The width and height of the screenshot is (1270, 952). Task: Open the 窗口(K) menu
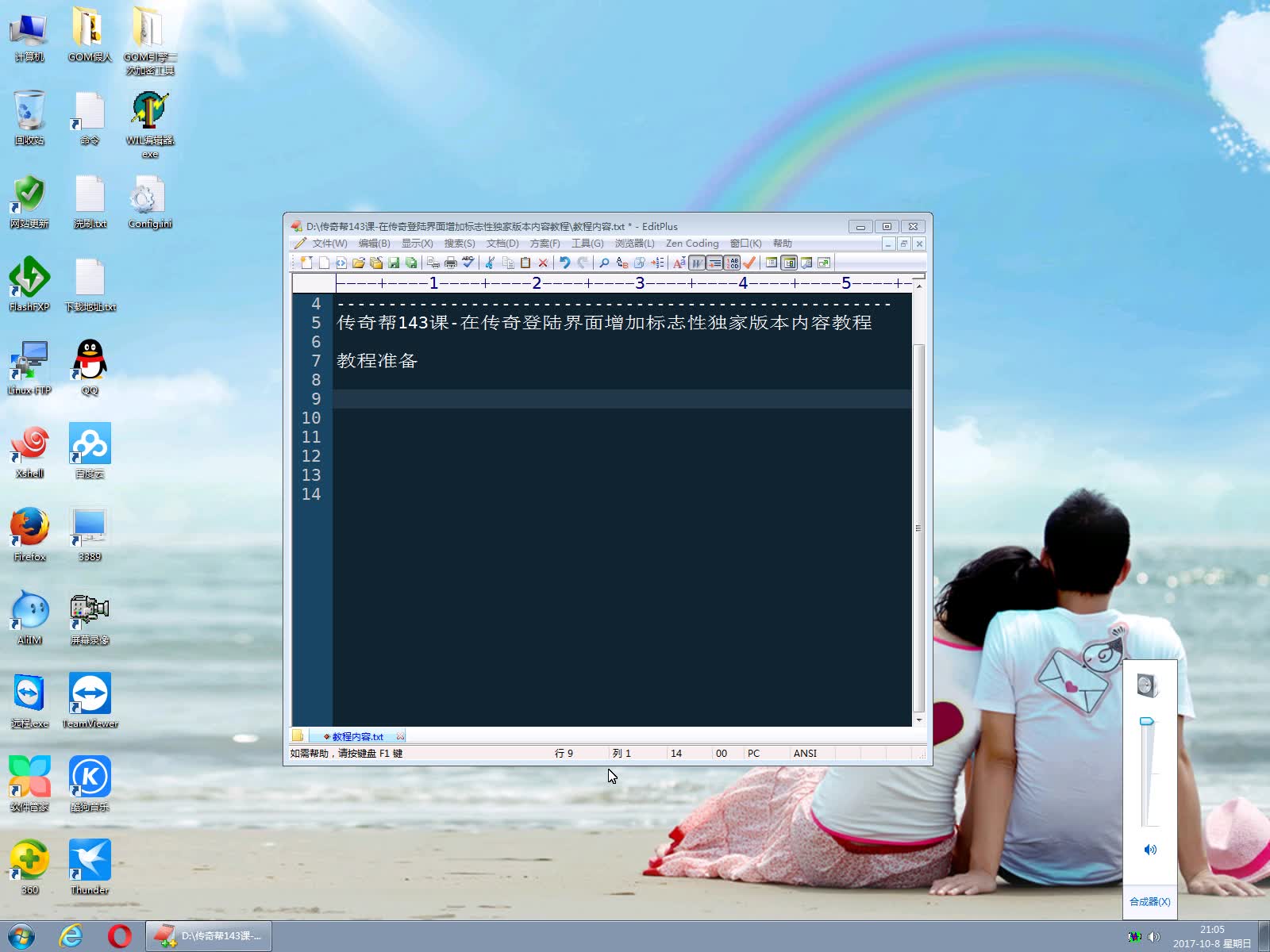(745, 244)
